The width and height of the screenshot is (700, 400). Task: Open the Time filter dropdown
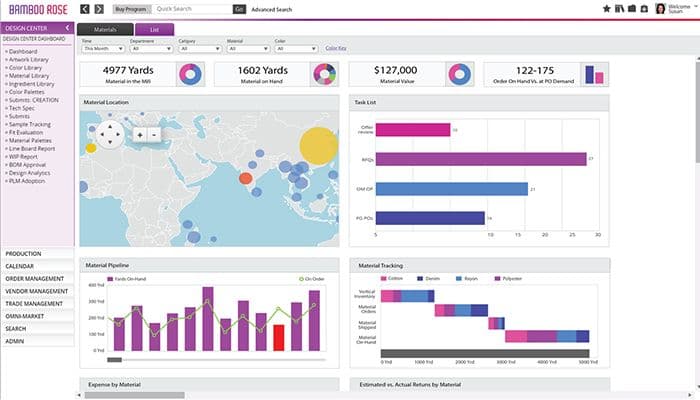[103, 48]
